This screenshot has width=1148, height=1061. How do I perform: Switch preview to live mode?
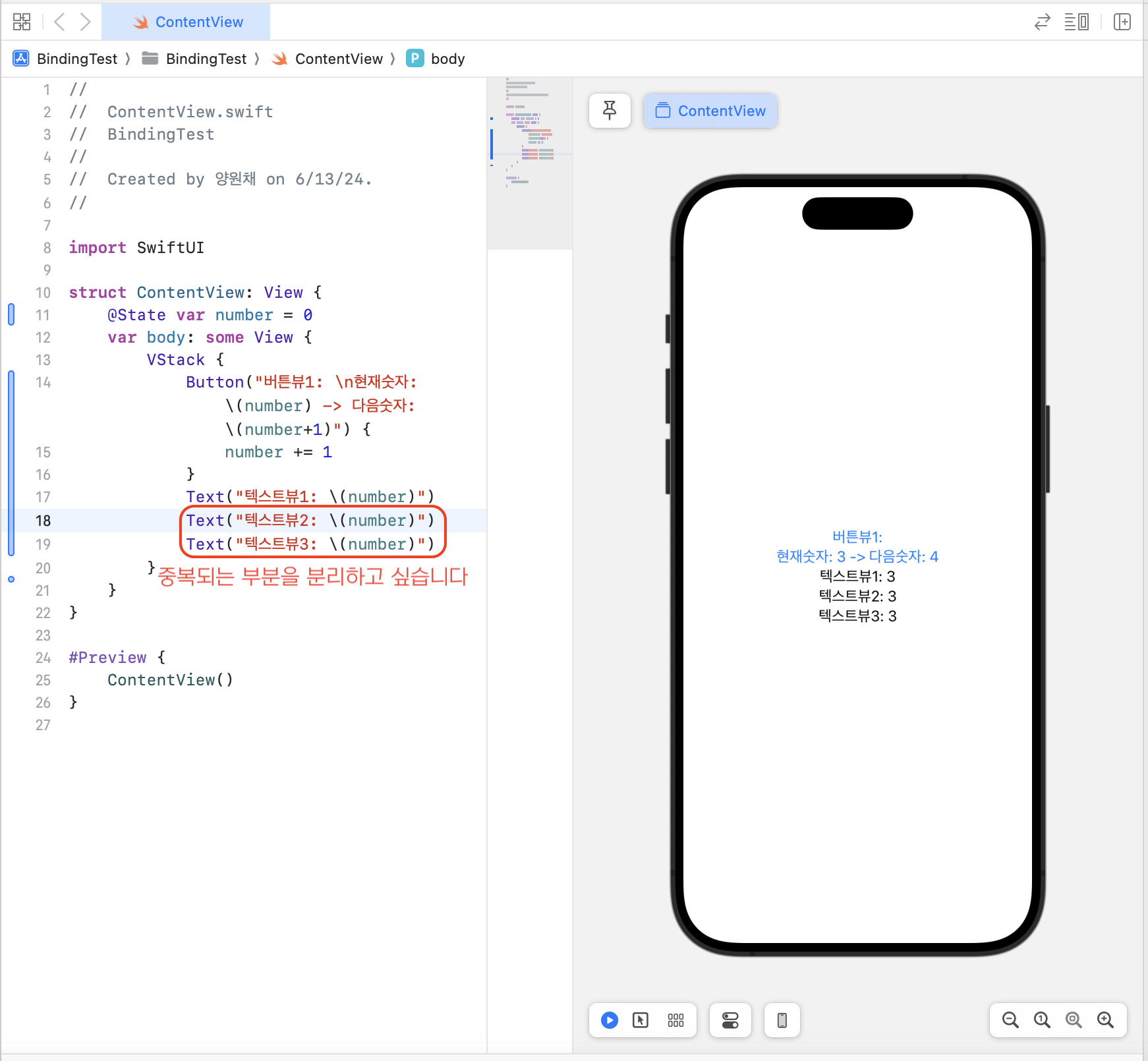[610, 1020]
